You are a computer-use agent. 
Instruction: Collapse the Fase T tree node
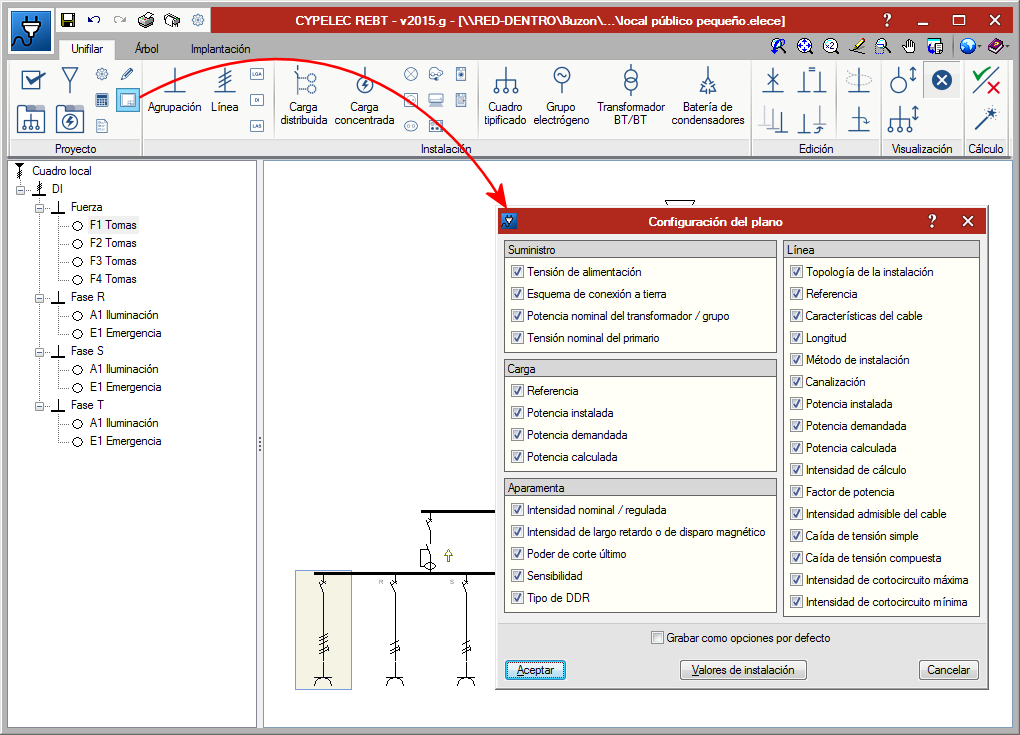coord(39,406)
